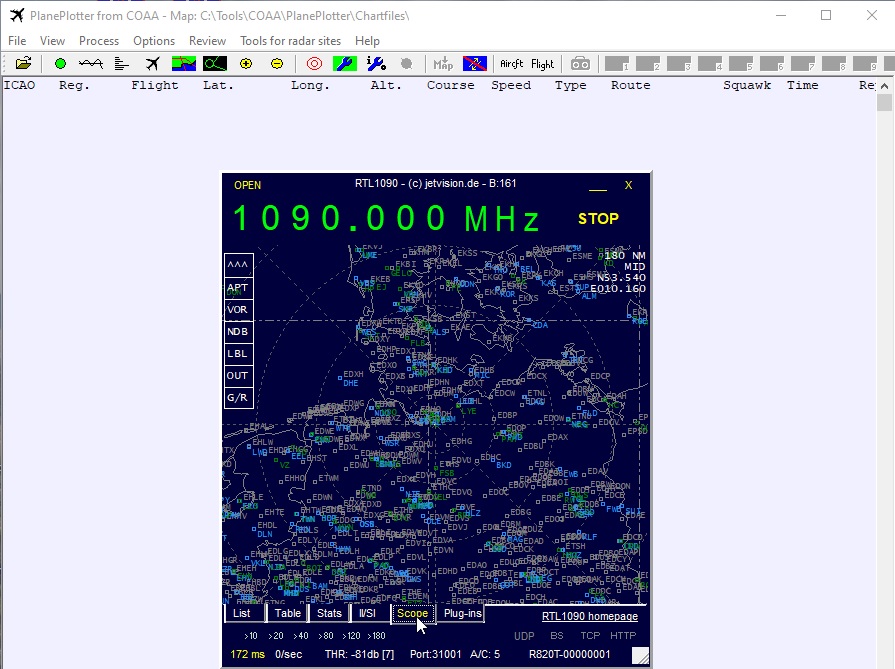Toggle the LBL labels overlay in RTL1090
The height and width of the screenshot is (669, 895).
pos(239,353)
